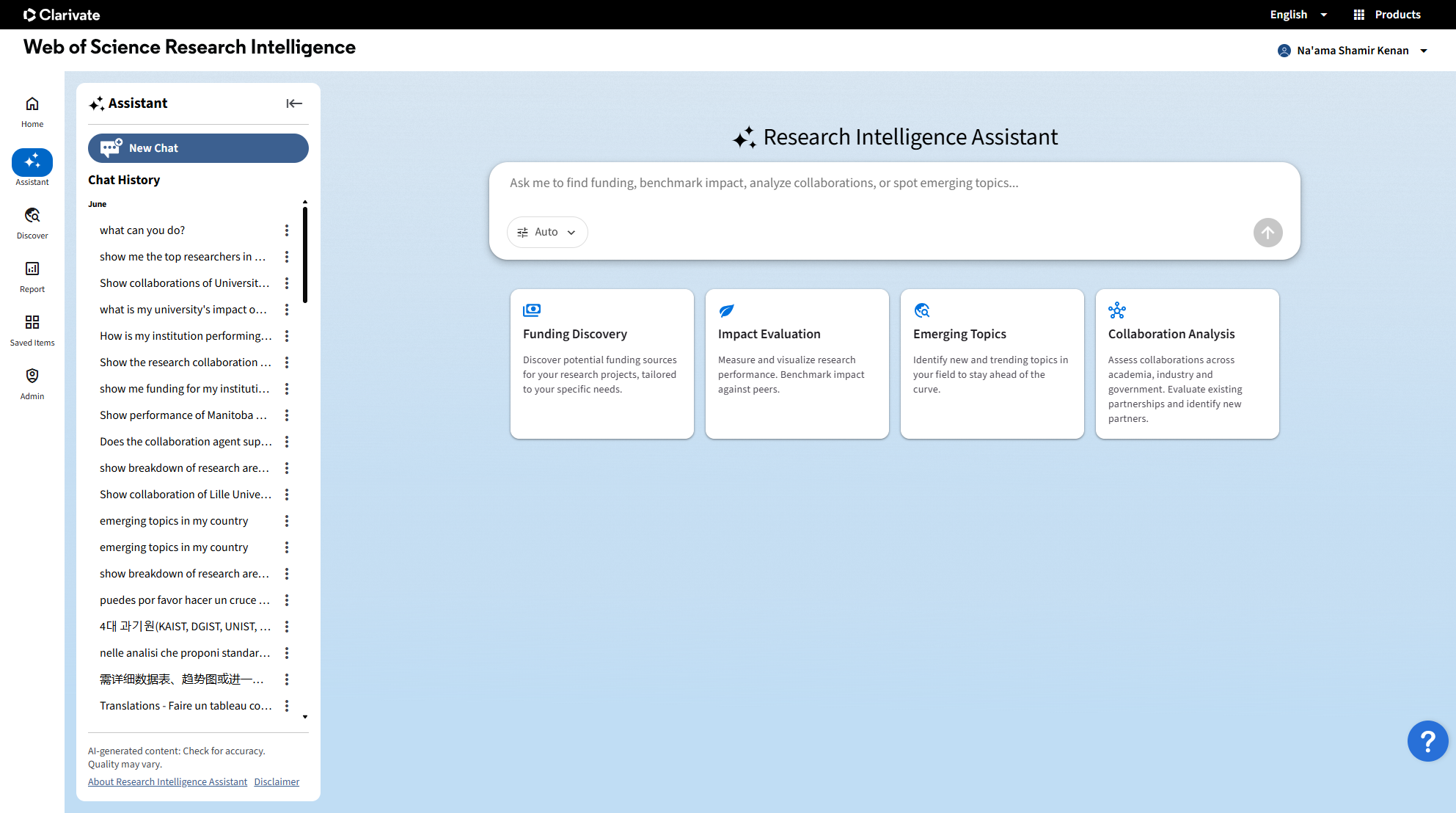Open 'show me funding for my instituti…' chat
The height and width of the screenshot is (813, 1456).
[x=185, y=389]
